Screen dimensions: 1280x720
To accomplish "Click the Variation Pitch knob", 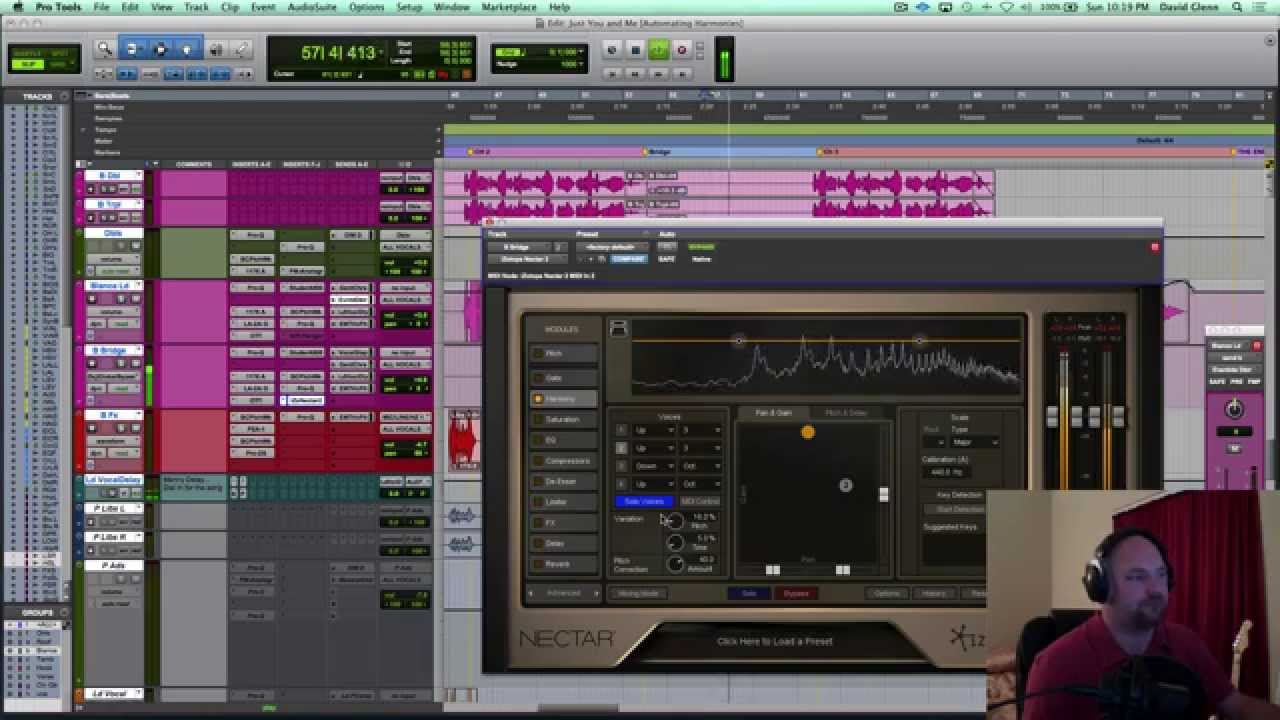I will click(x=674, y=521).
